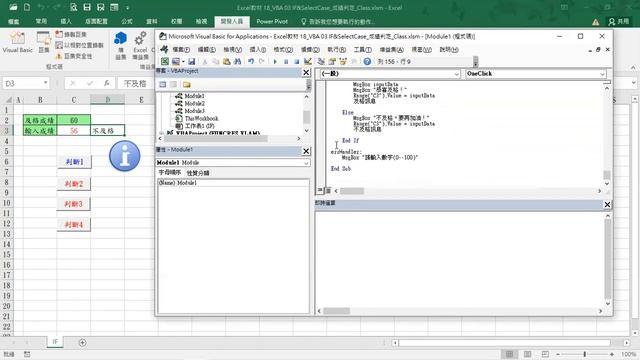The image size is (640, 360).
Task: Select 性質分類 tab in Properties panel
Action: point(198,173)
